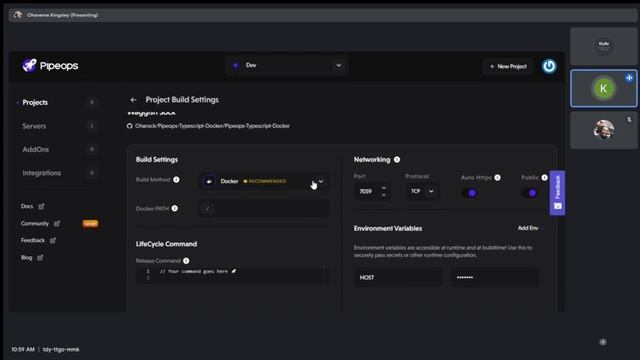Image resolution: width=640 pixels, height=360 pixels.
Task: Click the info icon next to Docker PATH
Action: (x=175, y=208)
